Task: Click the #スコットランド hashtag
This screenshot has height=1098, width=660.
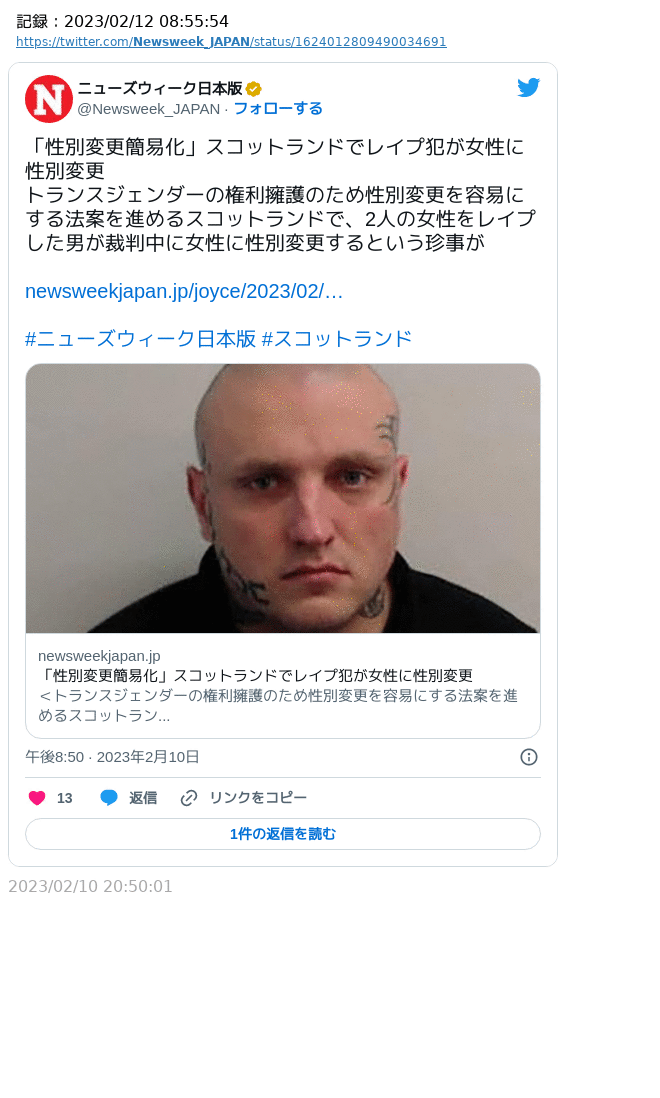Action: [337, 339]
